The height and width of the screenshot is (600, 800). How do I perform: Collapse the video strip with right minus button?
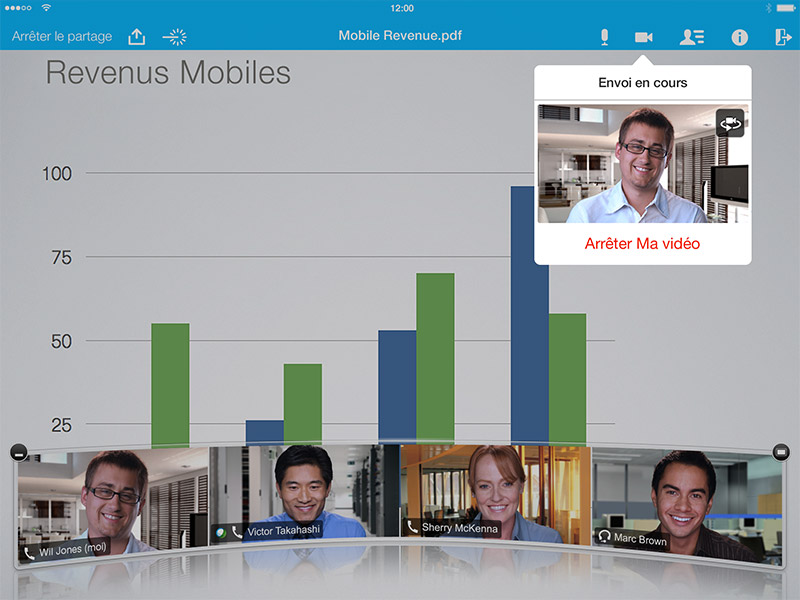782,452
